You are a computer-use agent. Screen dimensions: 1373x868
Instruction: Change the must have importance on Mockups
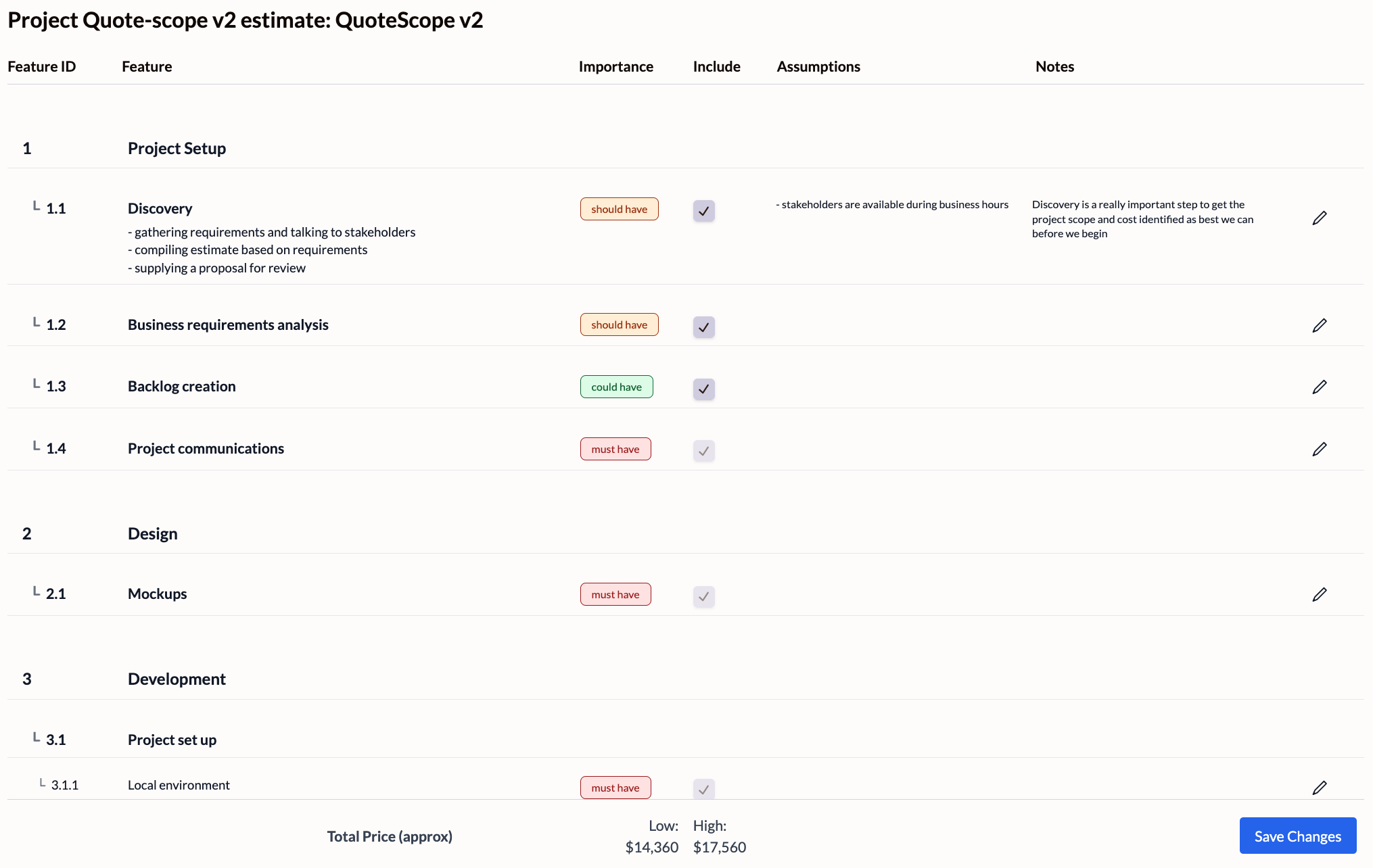(615, 594)
